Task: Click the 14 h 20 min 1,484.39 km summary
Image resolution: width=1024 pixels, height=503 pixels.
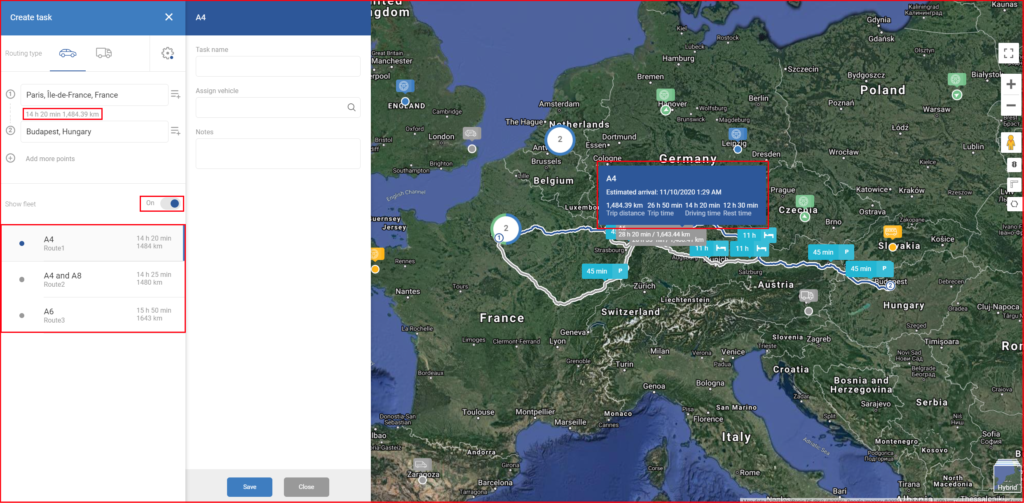Action: (x=63, y=114)
